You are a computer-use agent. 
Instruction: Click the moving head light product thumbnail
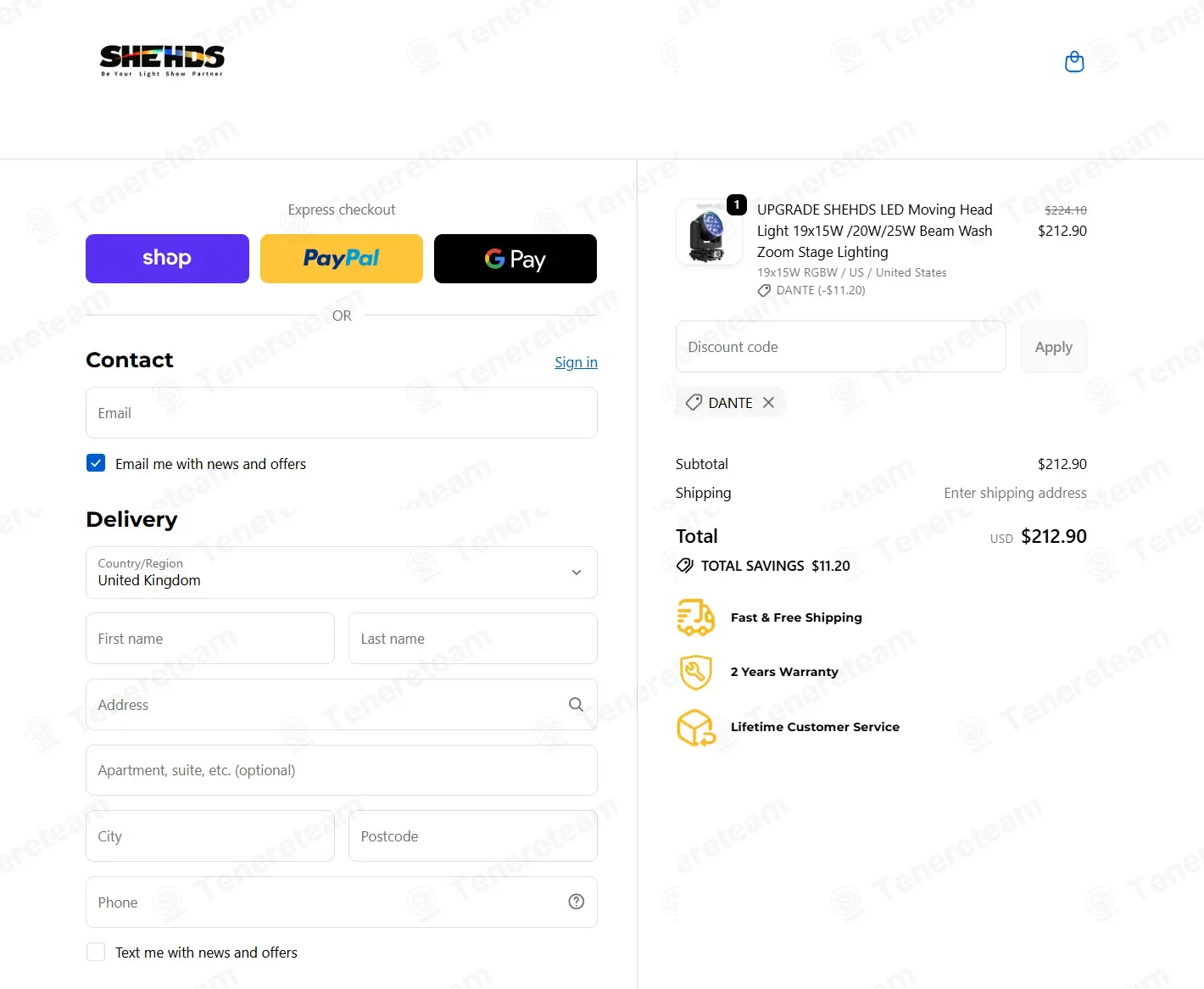[x=709, y=232]
